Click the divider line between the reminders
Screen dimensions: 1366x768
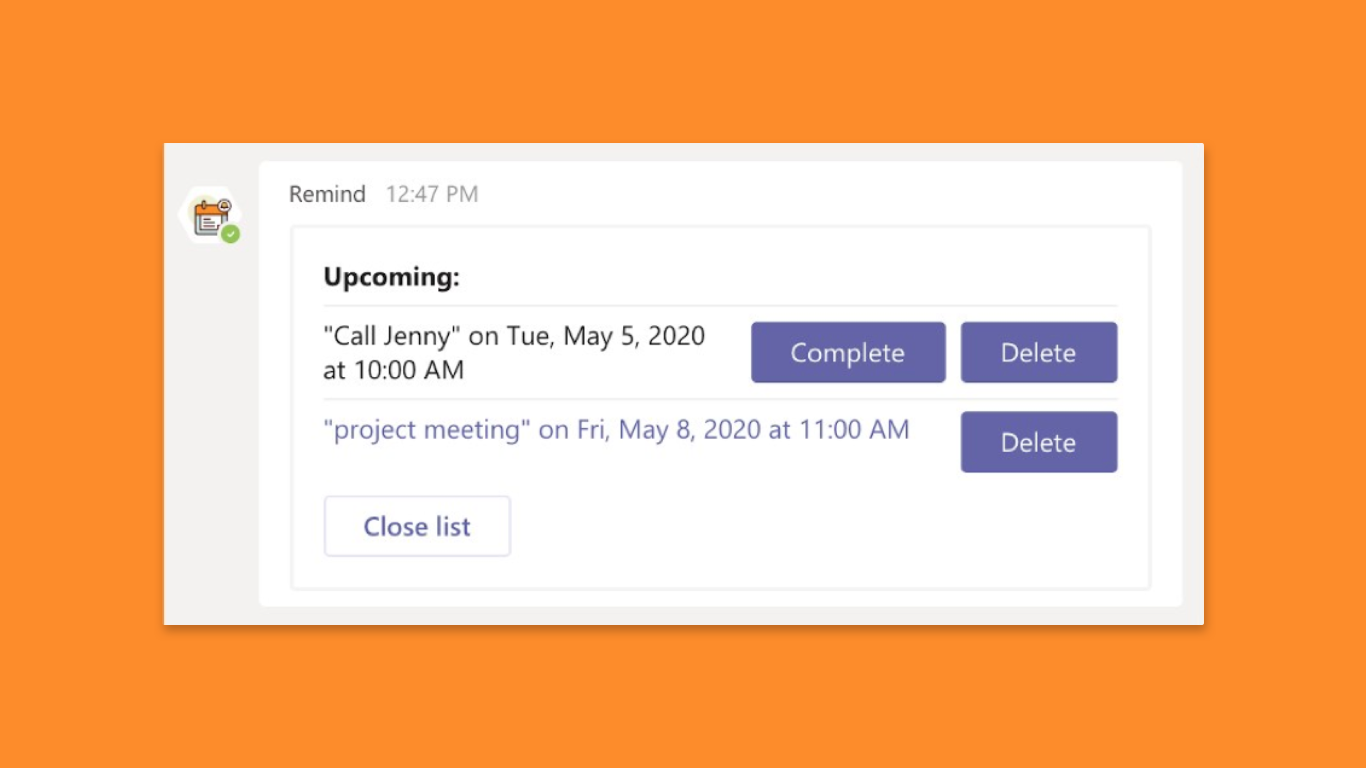[720, 399]
